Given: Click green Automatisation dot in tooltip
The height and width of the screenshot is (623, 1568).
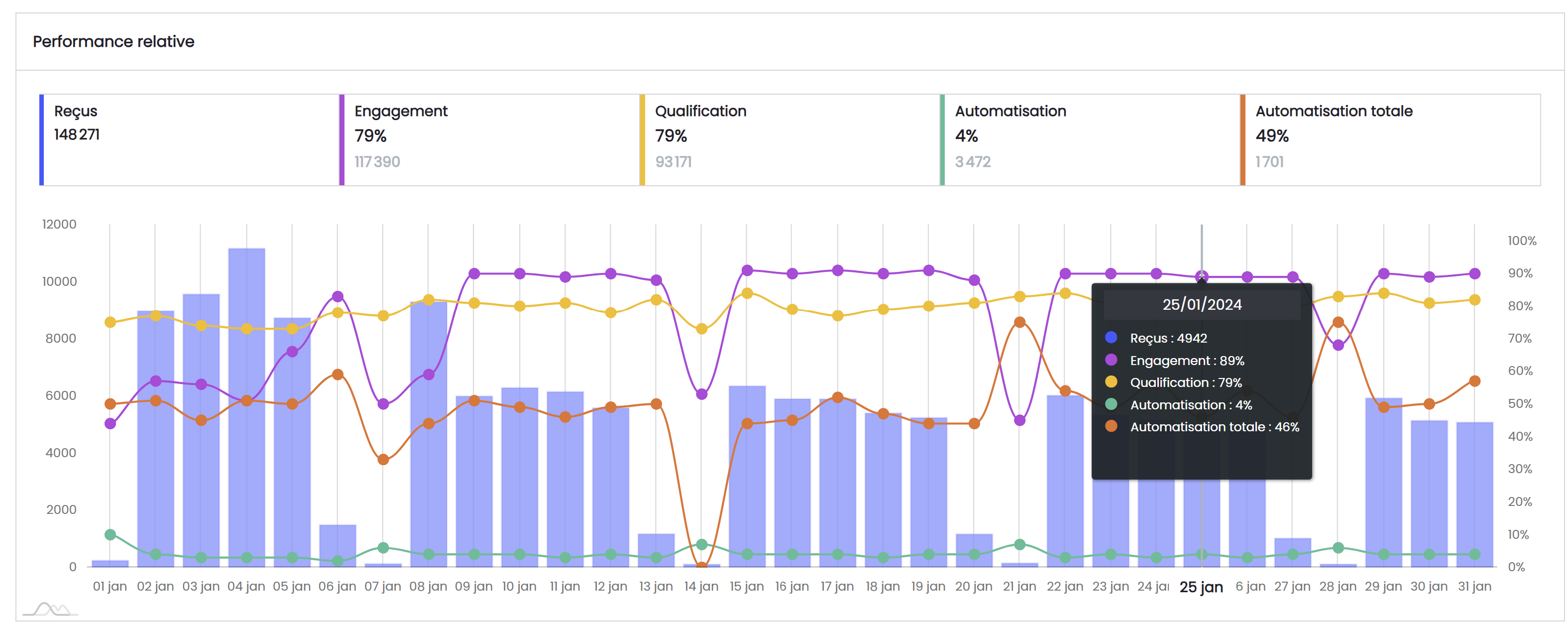Looking at the screenshot, I should pyautogui.click(x=1111, y=404).
